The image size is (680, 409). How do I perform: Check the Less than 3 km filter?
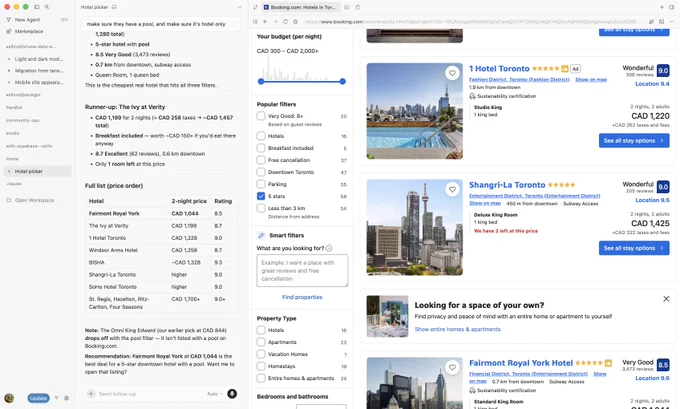(x=261, y=208)
